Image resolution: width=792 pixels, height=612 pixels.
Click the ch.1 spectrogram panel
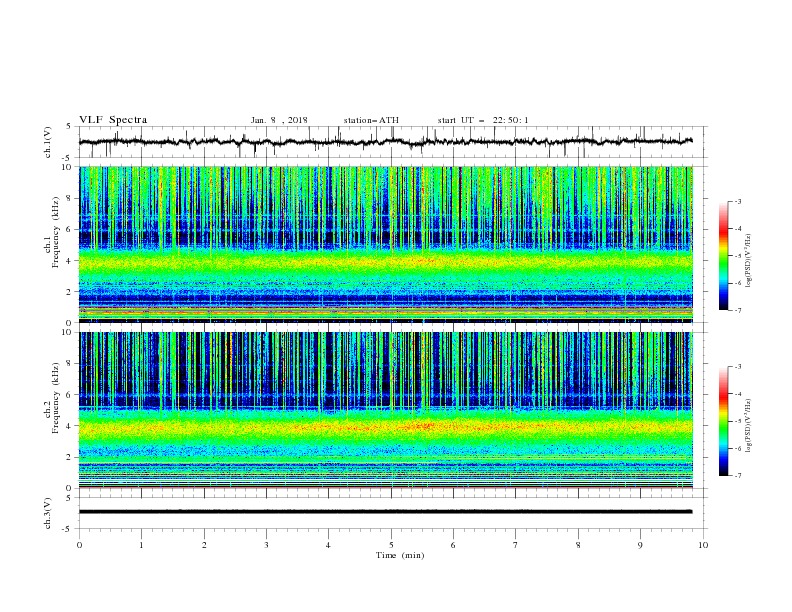[386, 244]
